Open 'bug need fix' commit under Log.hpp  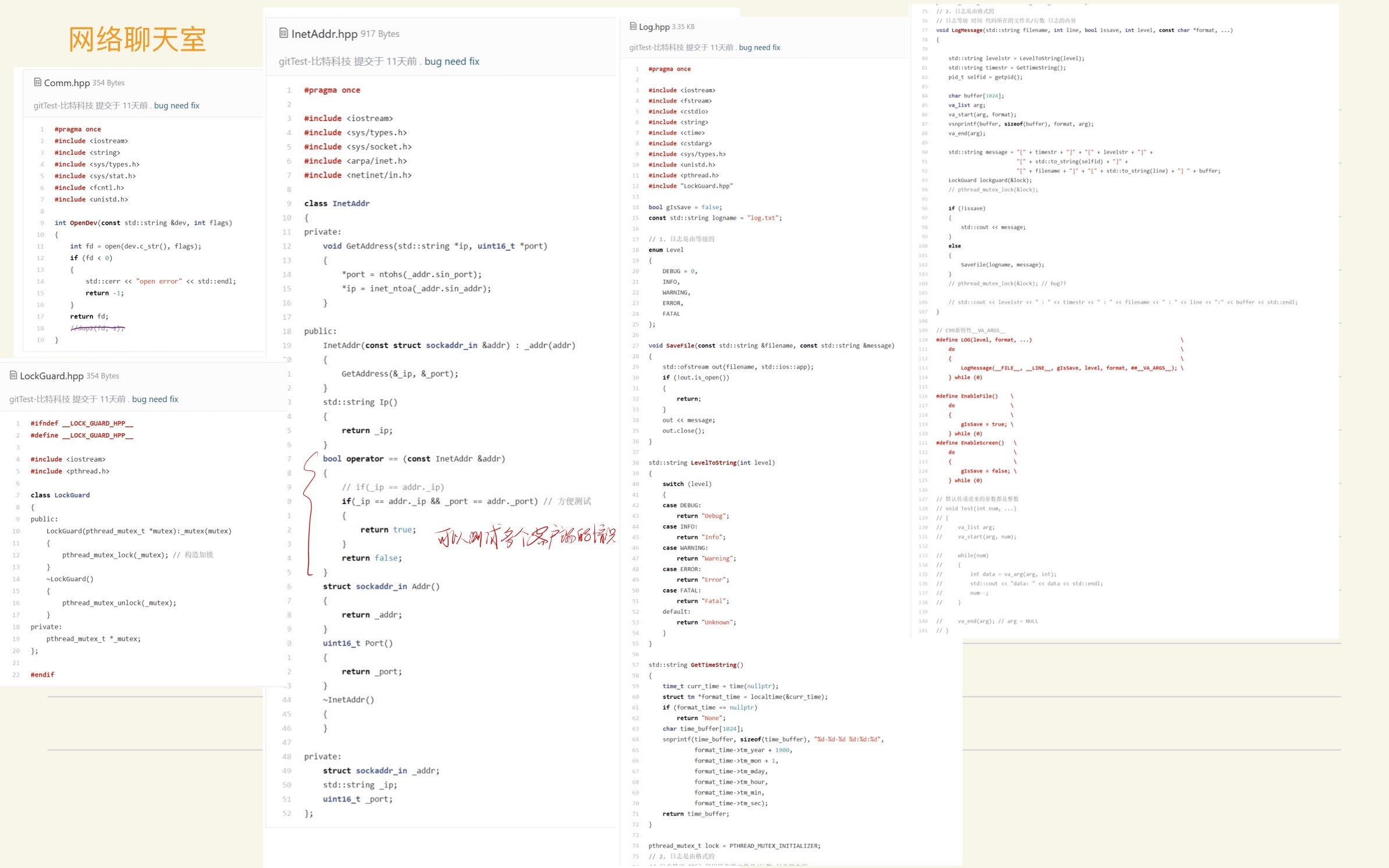coord(759,47)
